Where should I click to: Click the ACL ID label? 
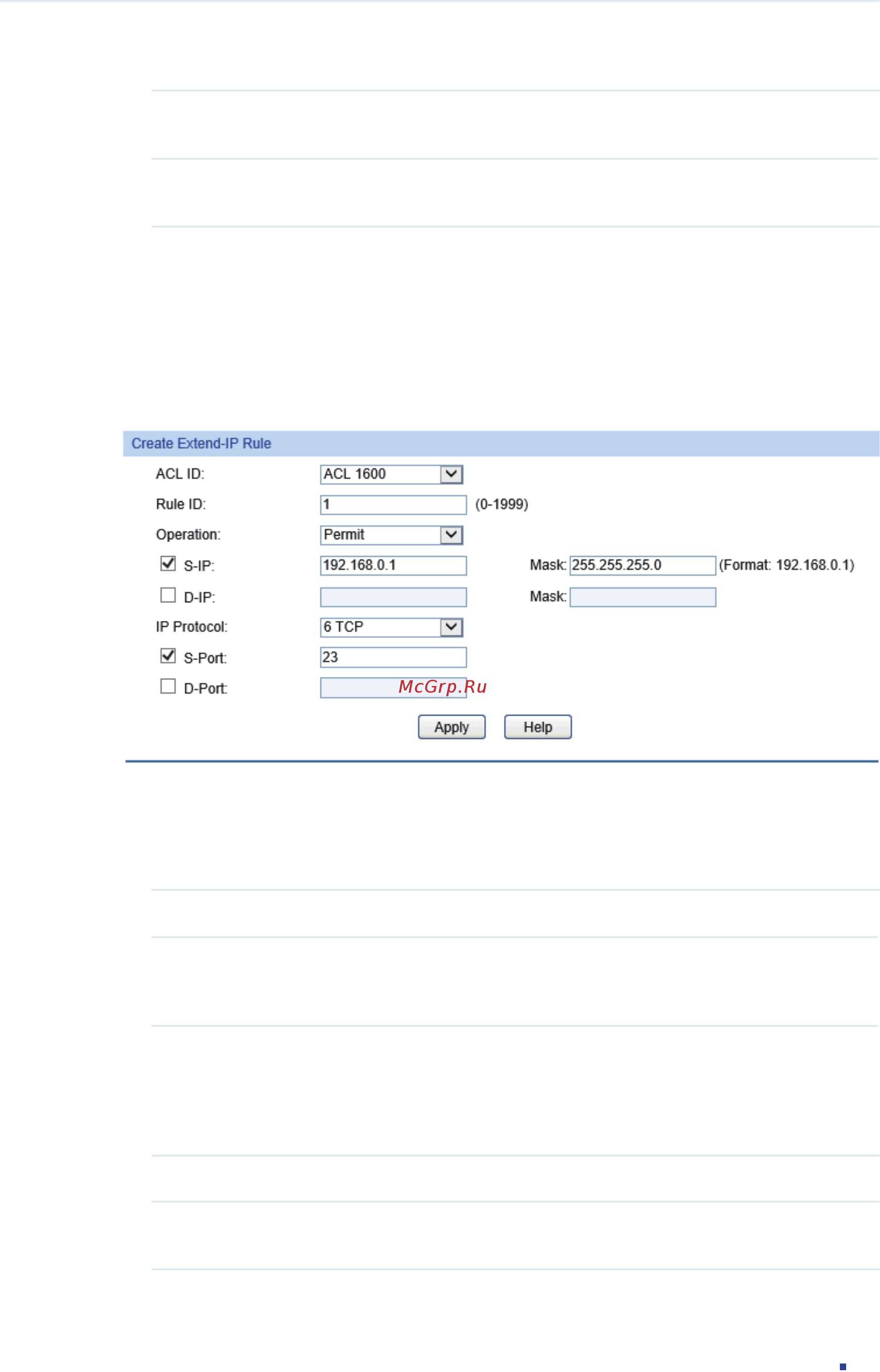(x=180, y=474)
